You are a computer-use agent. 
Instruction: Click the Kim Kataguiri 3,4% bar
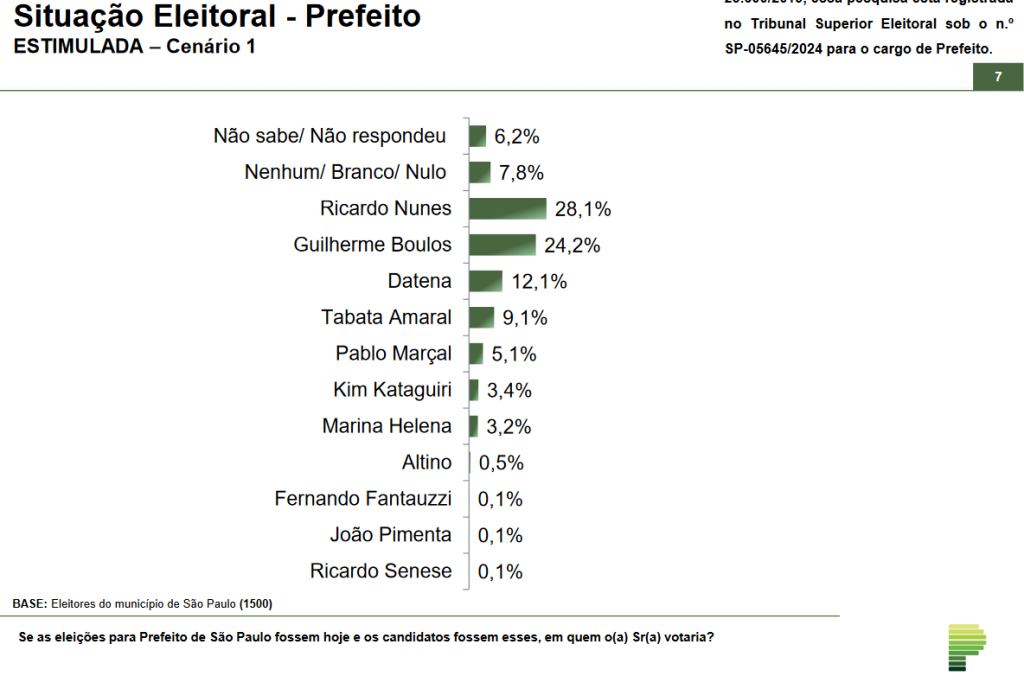click(x=473, y=390)
